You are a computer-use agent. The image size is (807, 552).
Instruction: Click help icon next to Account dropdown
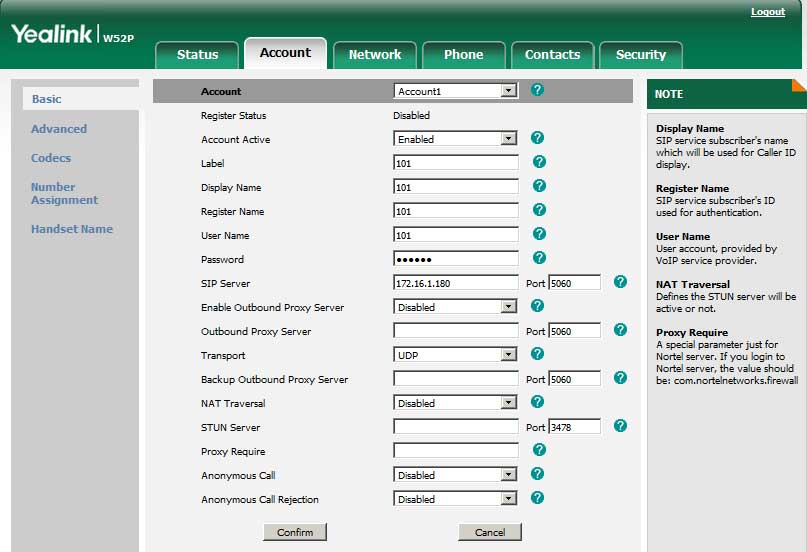click(537, 90)
